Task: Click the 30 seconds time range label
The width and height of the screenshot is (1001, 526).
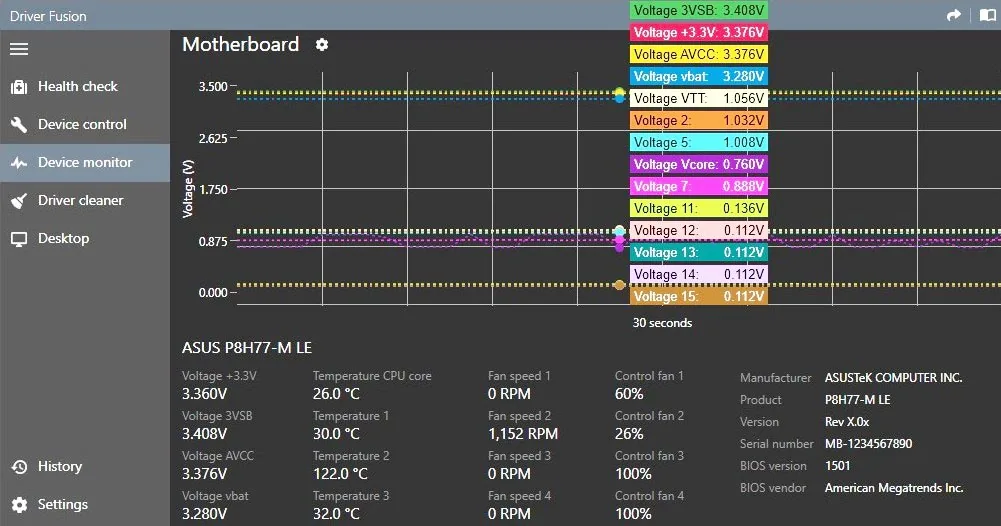Action: click(x=662, y=323)
